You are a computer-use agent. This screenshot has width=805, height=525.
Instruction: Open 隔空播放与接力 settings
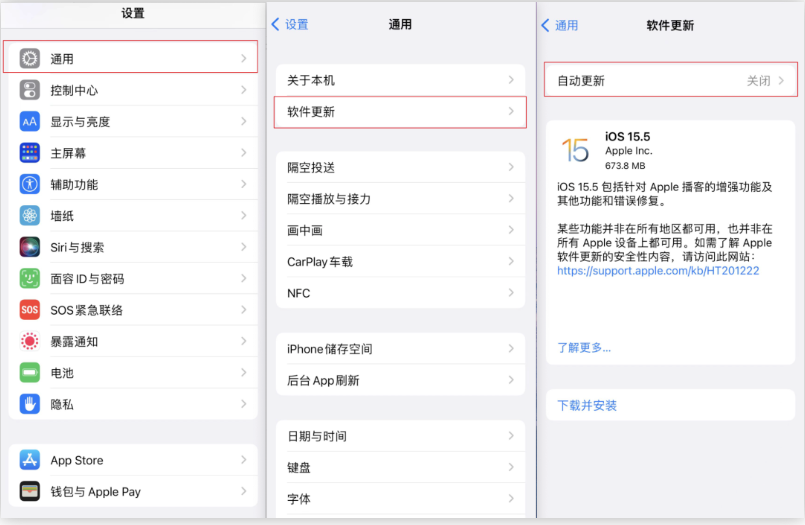(400, 199)
